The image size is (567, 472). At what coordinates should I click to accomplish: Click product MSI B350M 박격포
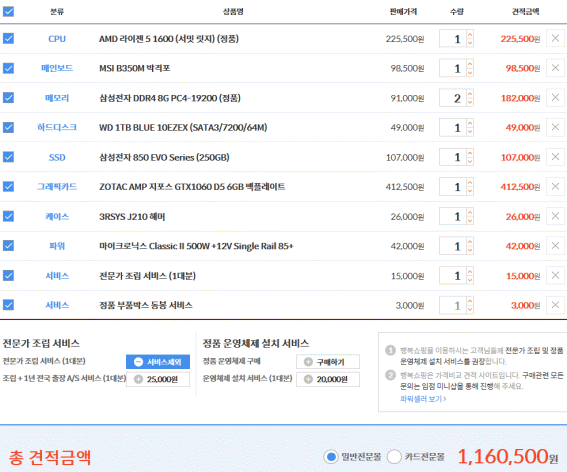click(135, 68)
